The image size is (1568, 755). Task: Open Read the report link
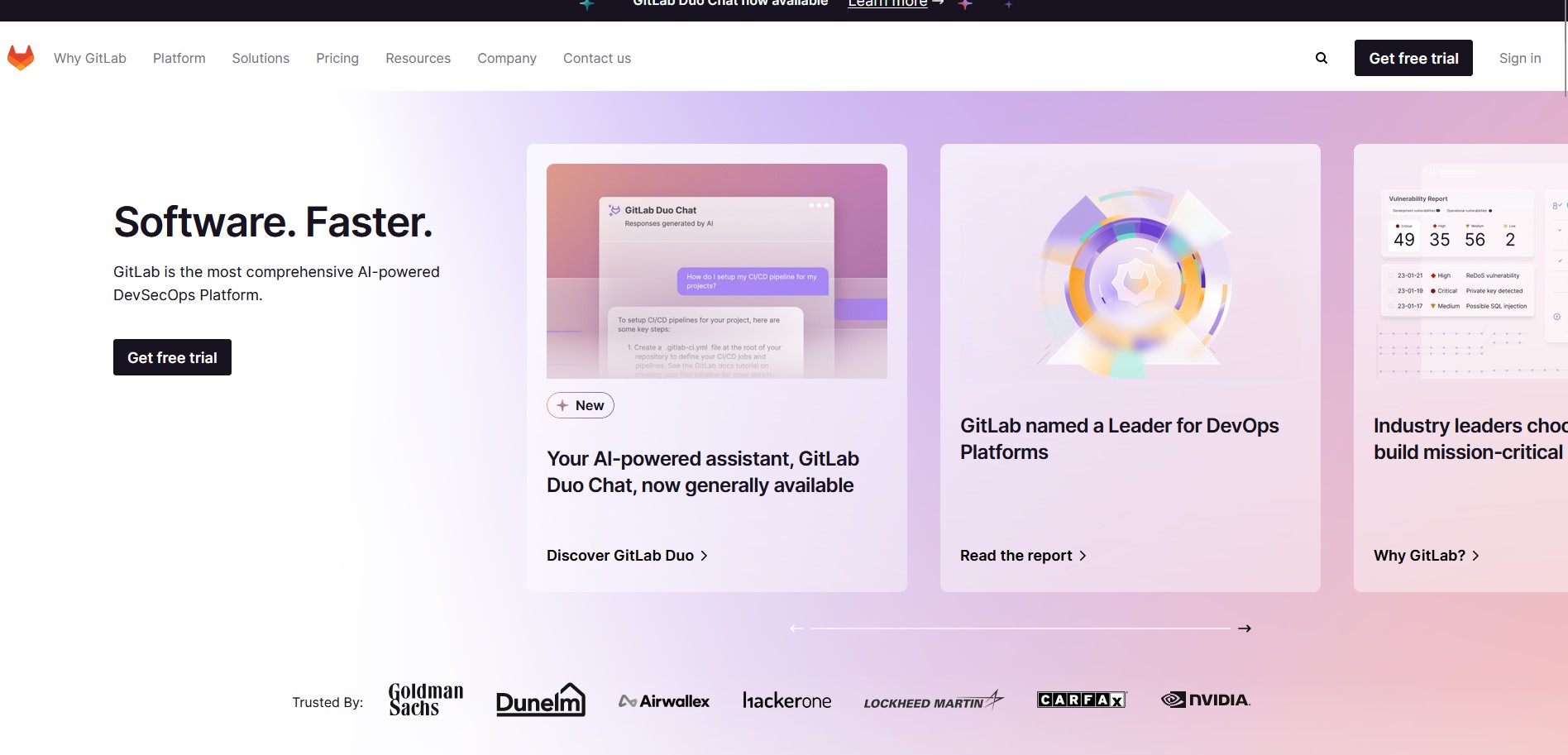1023,556
